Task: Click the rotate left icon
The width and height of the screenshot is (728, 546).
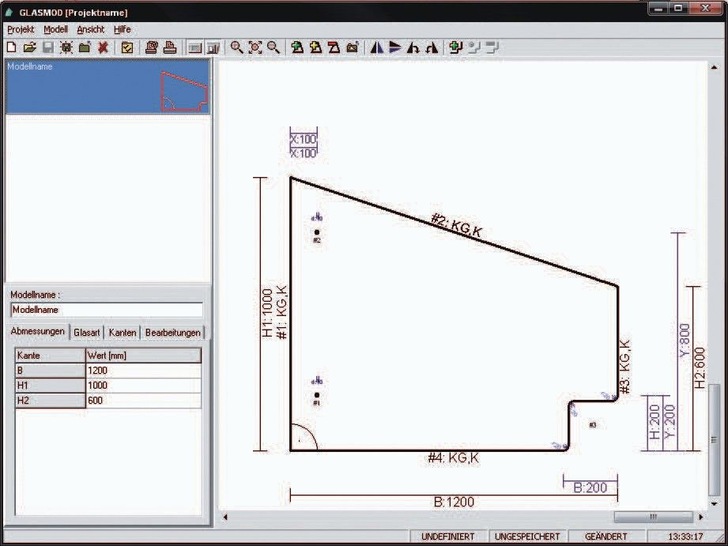Action: coord(413,47)
